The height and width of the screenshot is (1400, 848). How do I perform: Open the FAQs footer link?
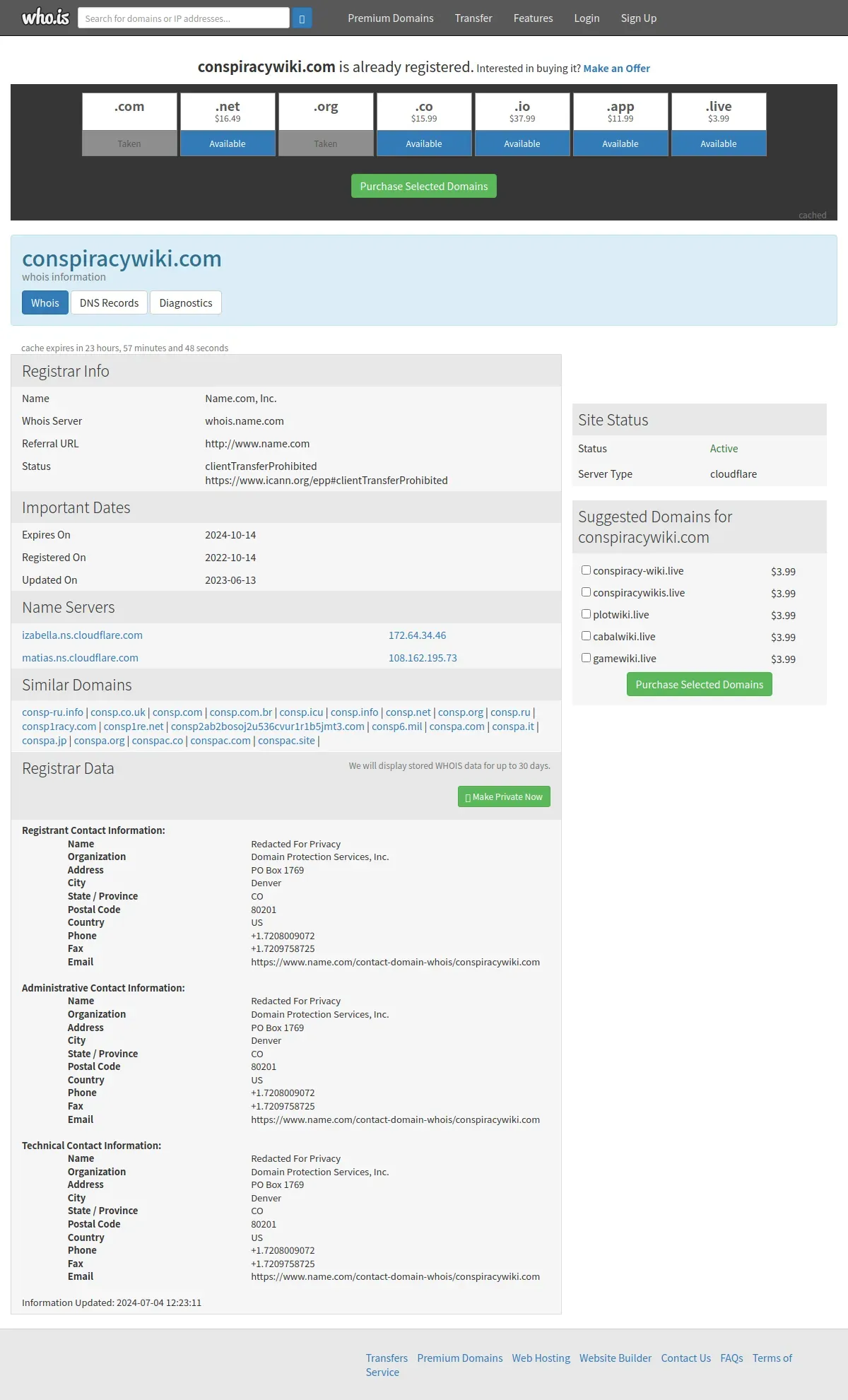(731, 1358)
